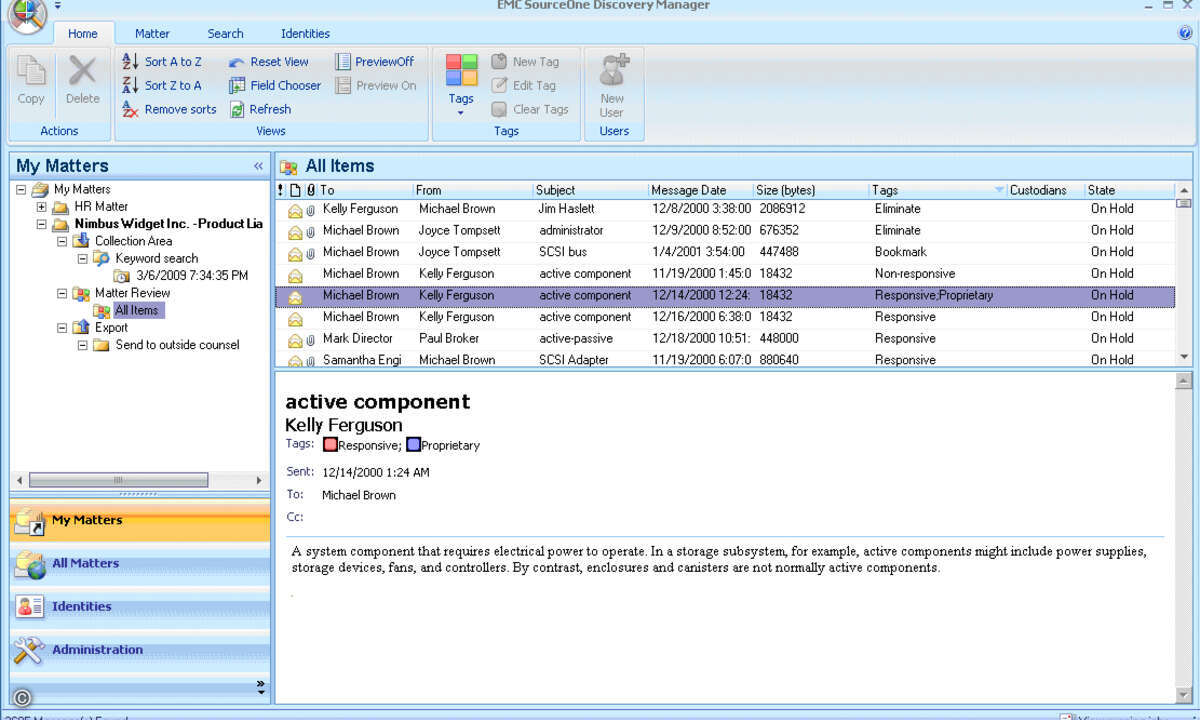Sort by the Subject column header
The image size is (1200, 720).
[x=590, y=190]
